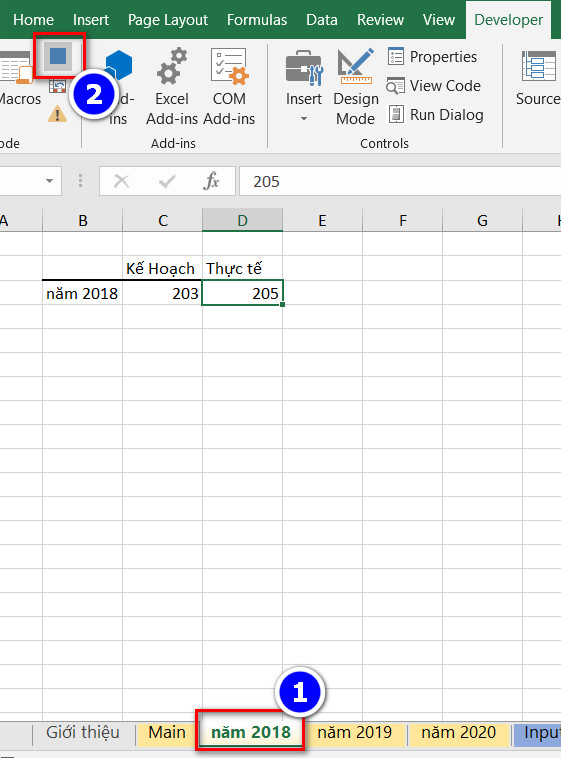Screen dimensions: 561x758
Task: Switch to the Main sheet tab
Action: pos(167,732)
